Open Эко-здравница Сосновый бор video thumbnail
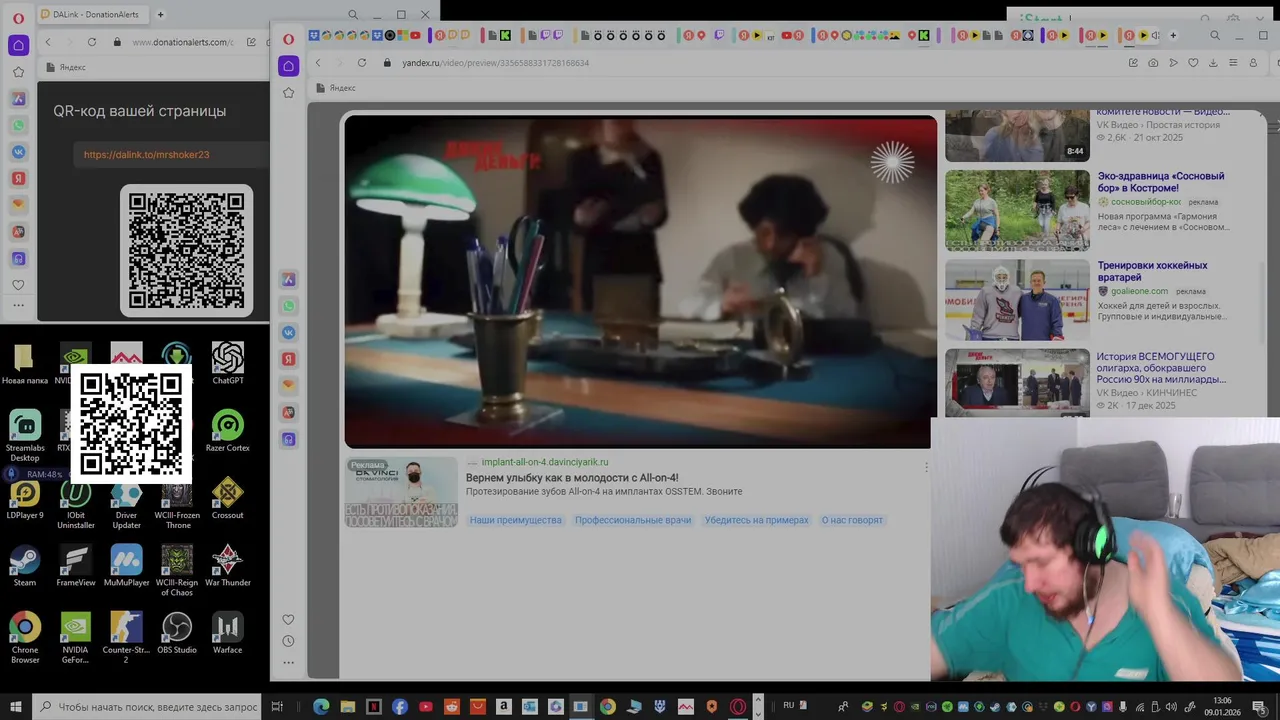 tap(1017, 210)
